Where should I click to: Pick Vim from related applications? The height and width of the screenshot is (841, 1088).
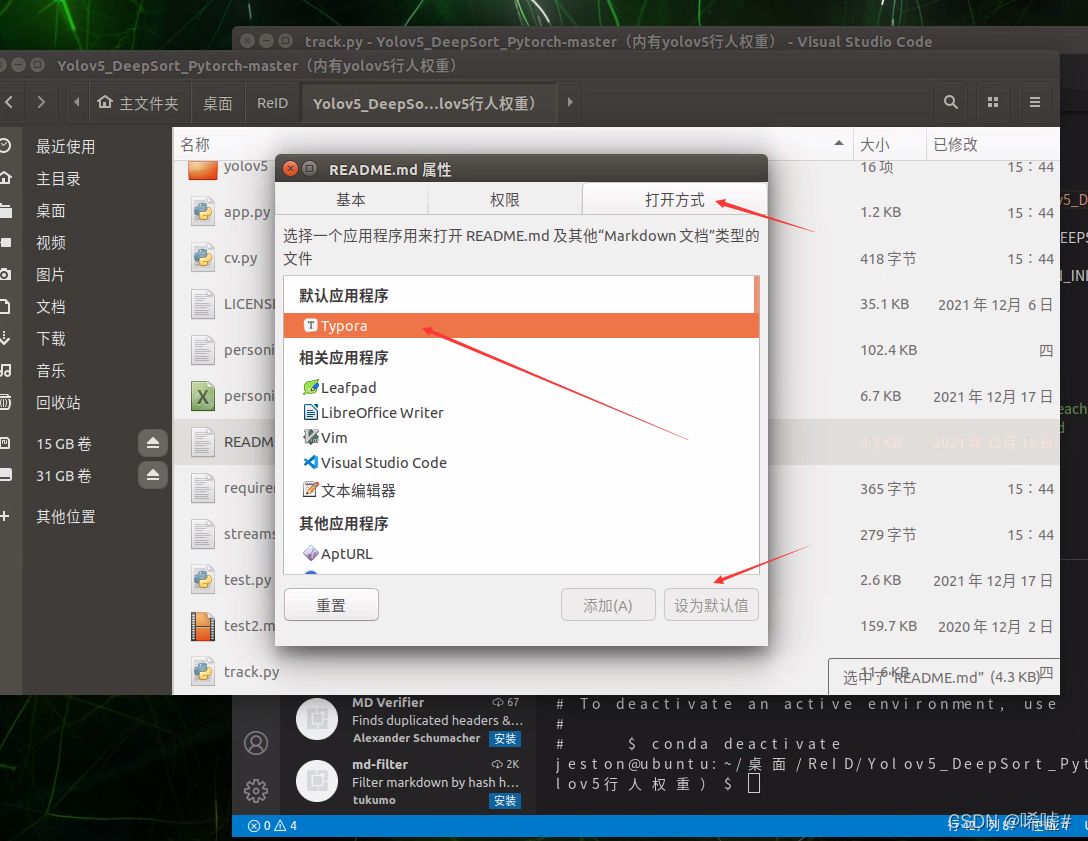click(x=520, y=438)
